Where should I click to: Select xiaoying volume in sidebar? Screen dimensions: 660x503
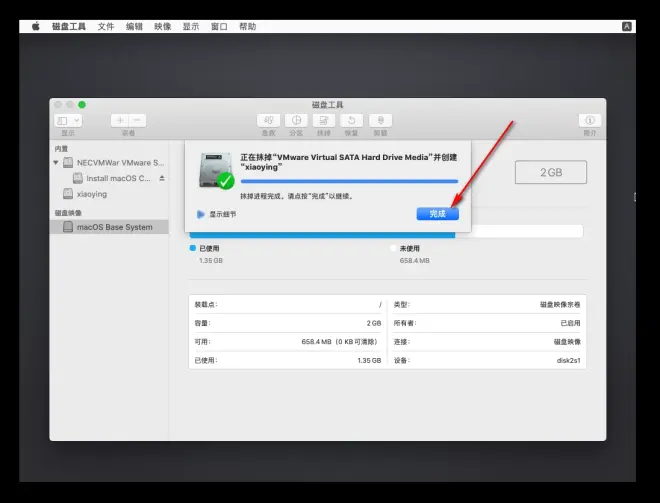(x=109, y=194)
